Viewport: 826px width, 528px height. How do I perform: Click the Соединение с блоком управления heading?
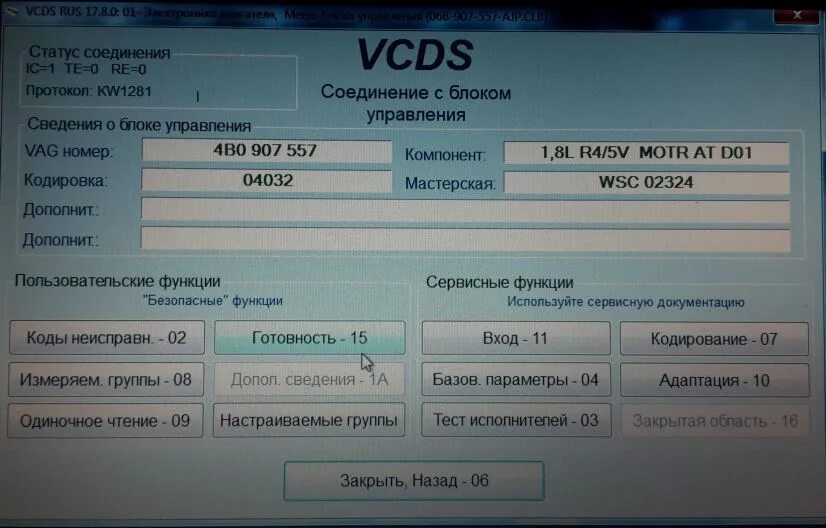click(416, 103)
